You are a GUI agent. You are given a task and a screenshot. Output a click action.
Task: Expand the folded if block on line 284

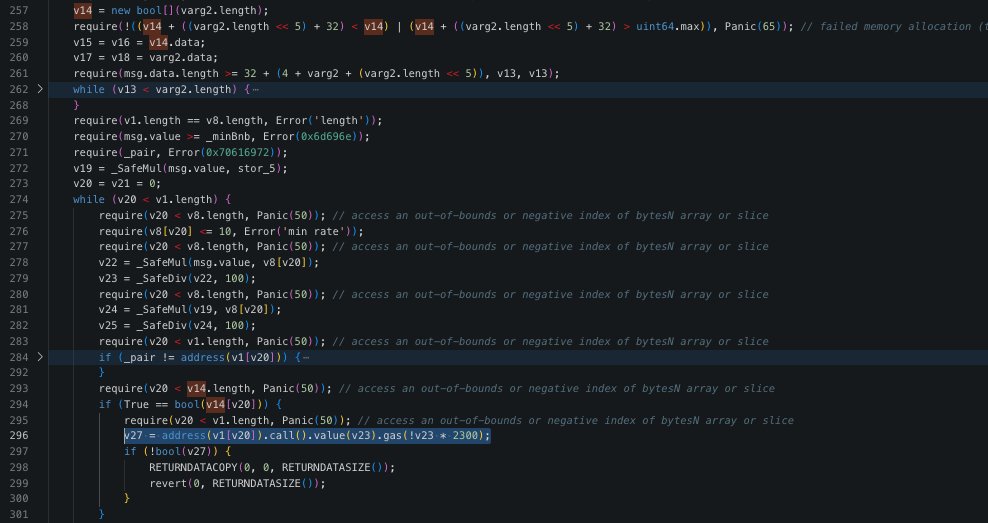[x=40, y=357]
